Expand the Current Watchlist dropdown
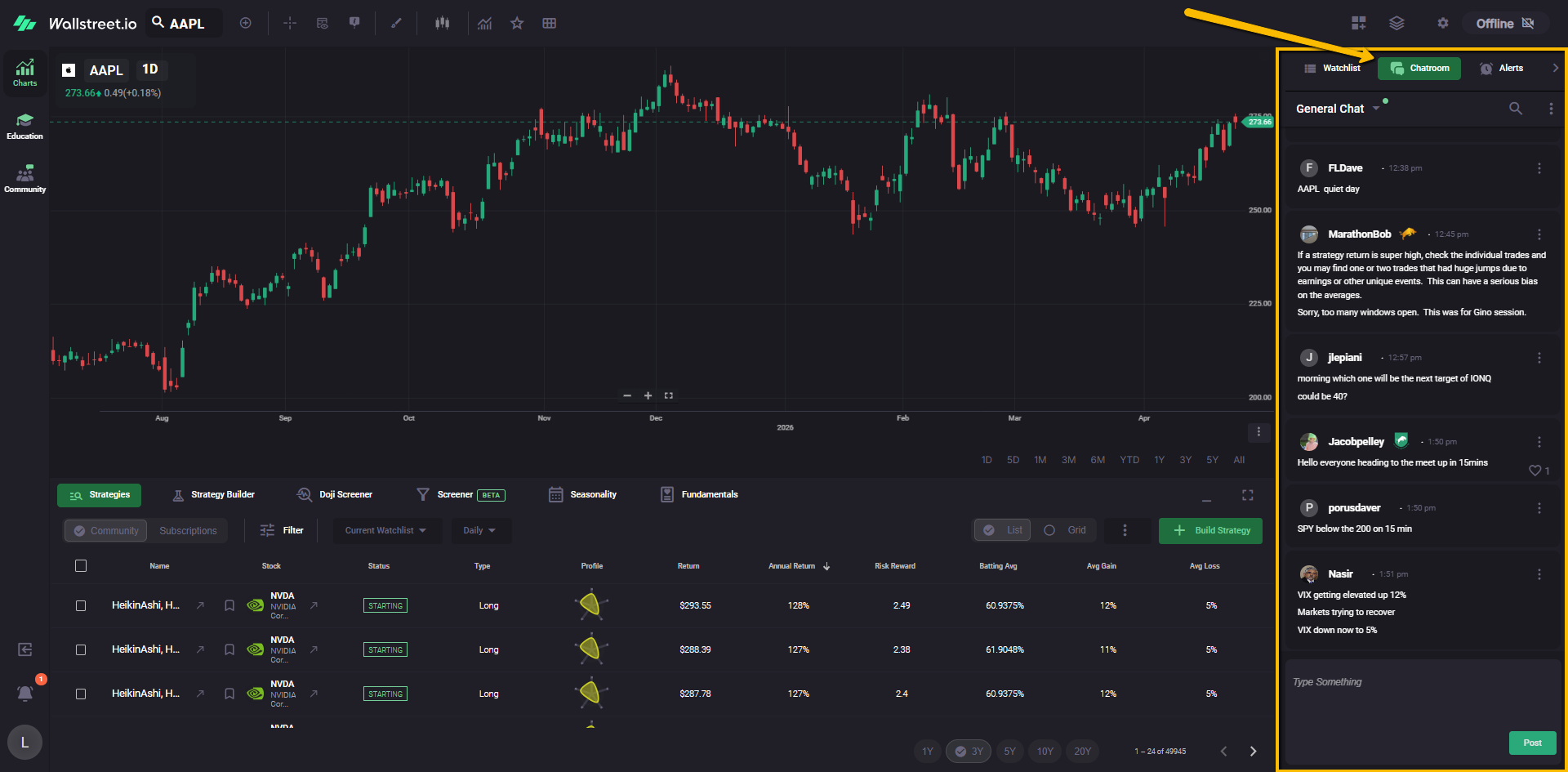Screen dimensions: 1568x772 coord(385,531)
